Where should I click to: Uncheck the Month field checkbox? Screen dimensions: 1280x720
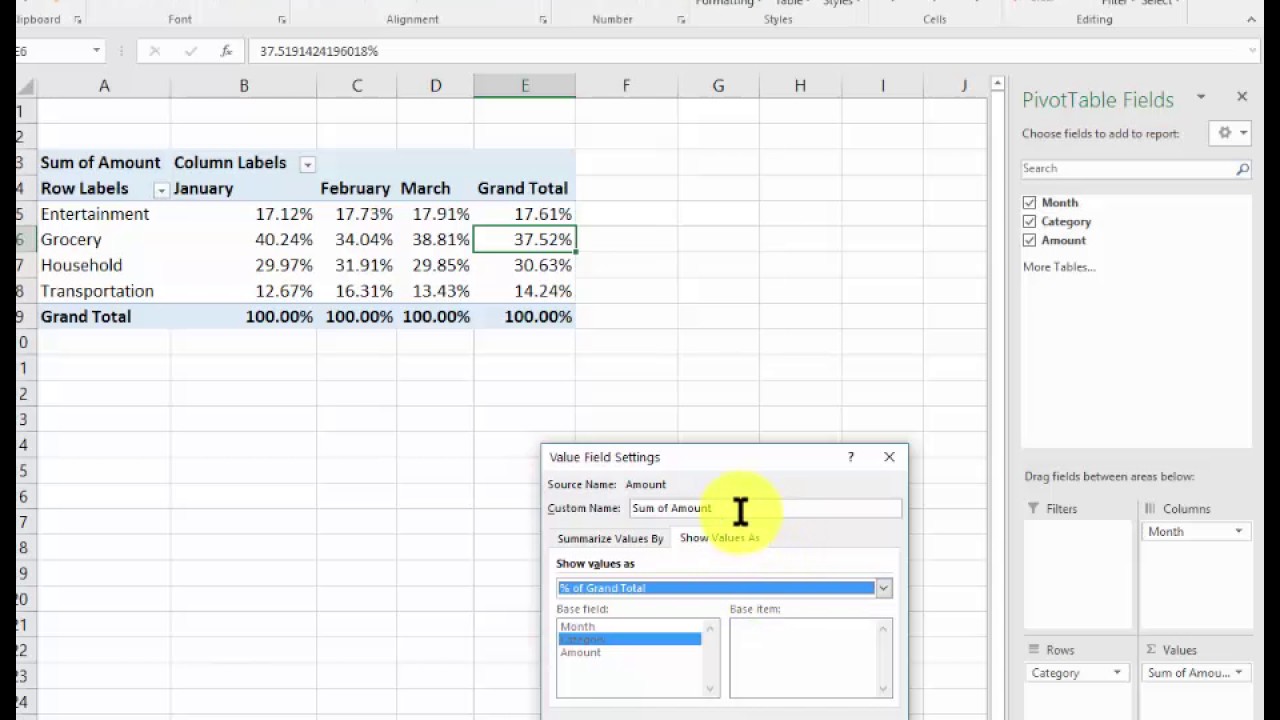[1029, 203]
